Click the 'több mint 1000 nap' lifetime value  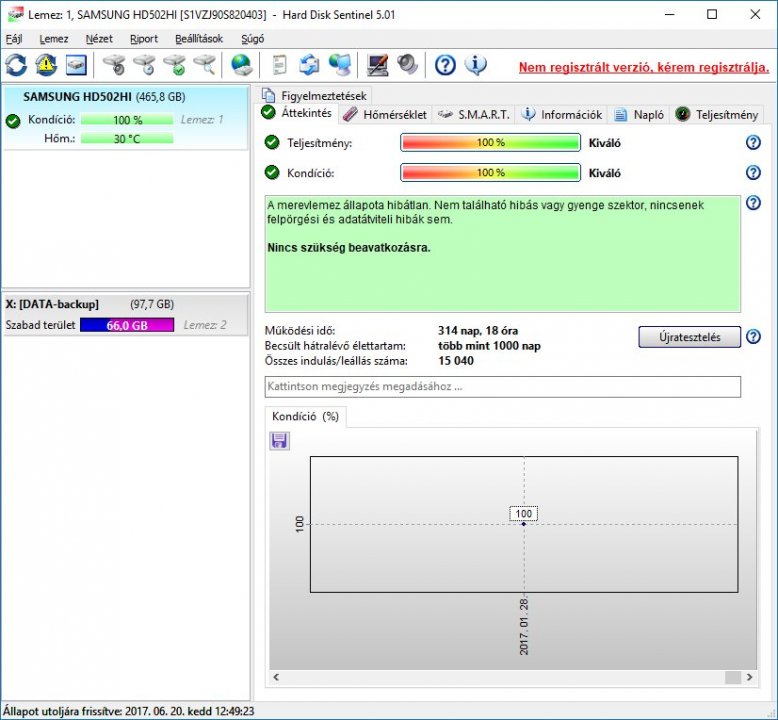click(489, 345)
